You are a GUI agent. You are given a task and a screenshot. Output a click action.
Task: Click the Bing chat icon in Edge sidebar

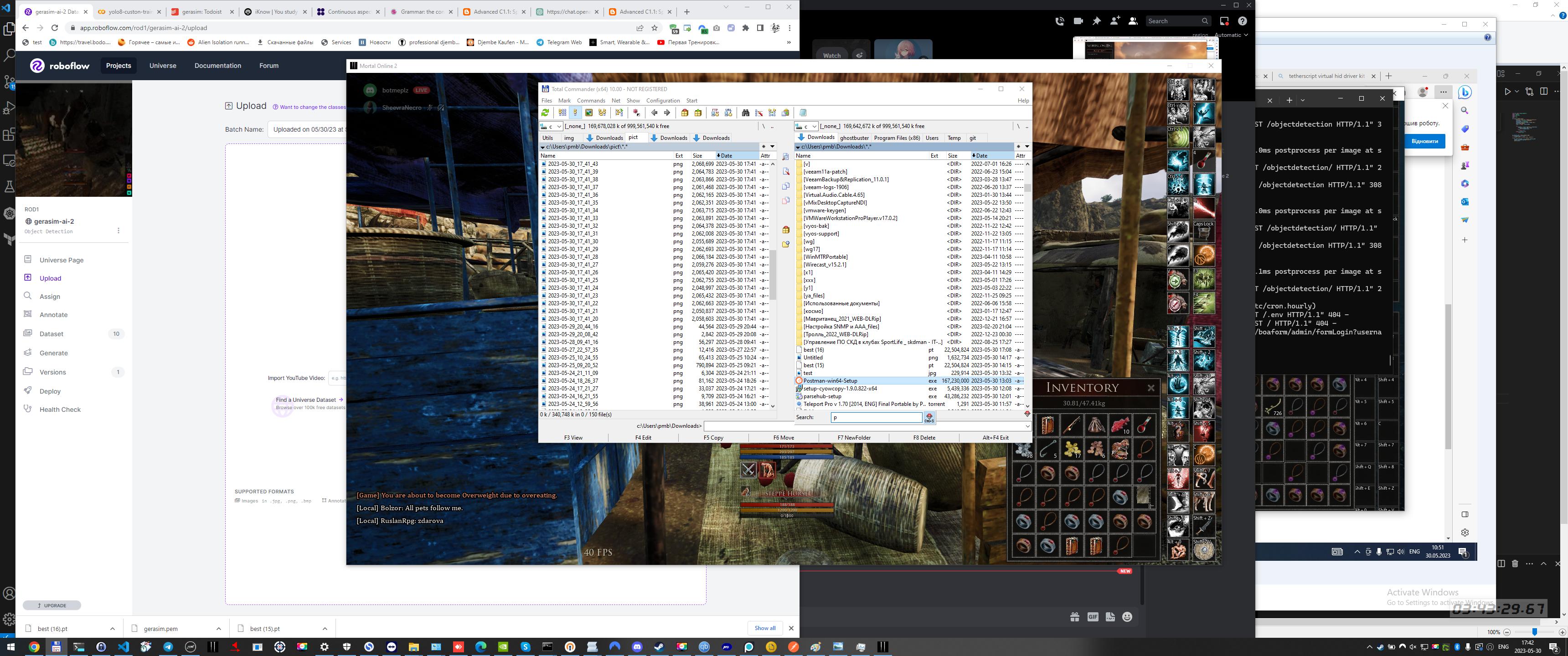coord(1465,92)
